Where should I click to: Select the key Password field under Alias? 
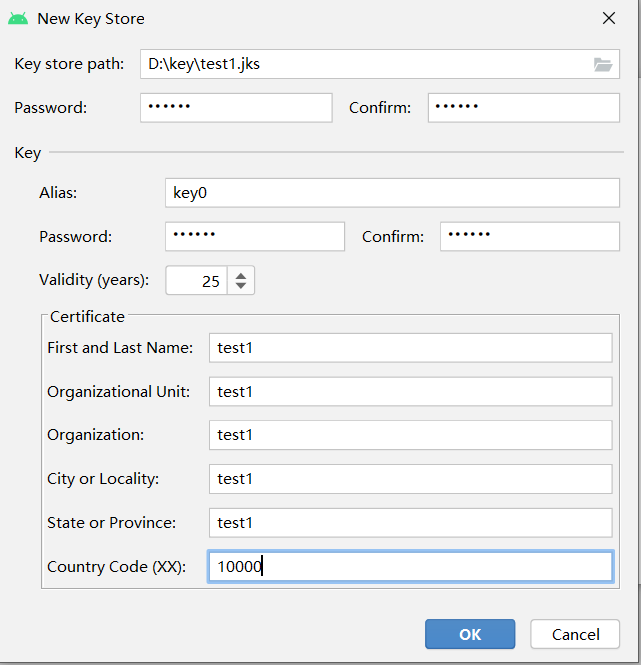pos(255,236)
